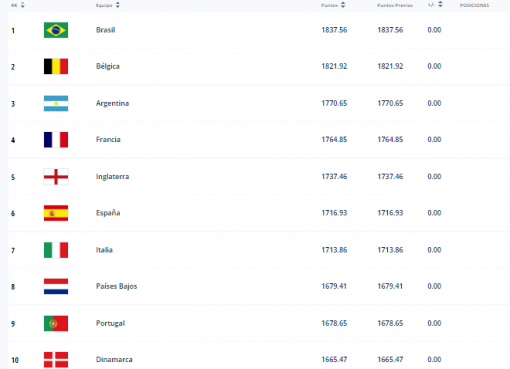Viewport: 510px width, 369px height.
Task: Sort by Puntos column arrows
Action: [x=343, y=5]
